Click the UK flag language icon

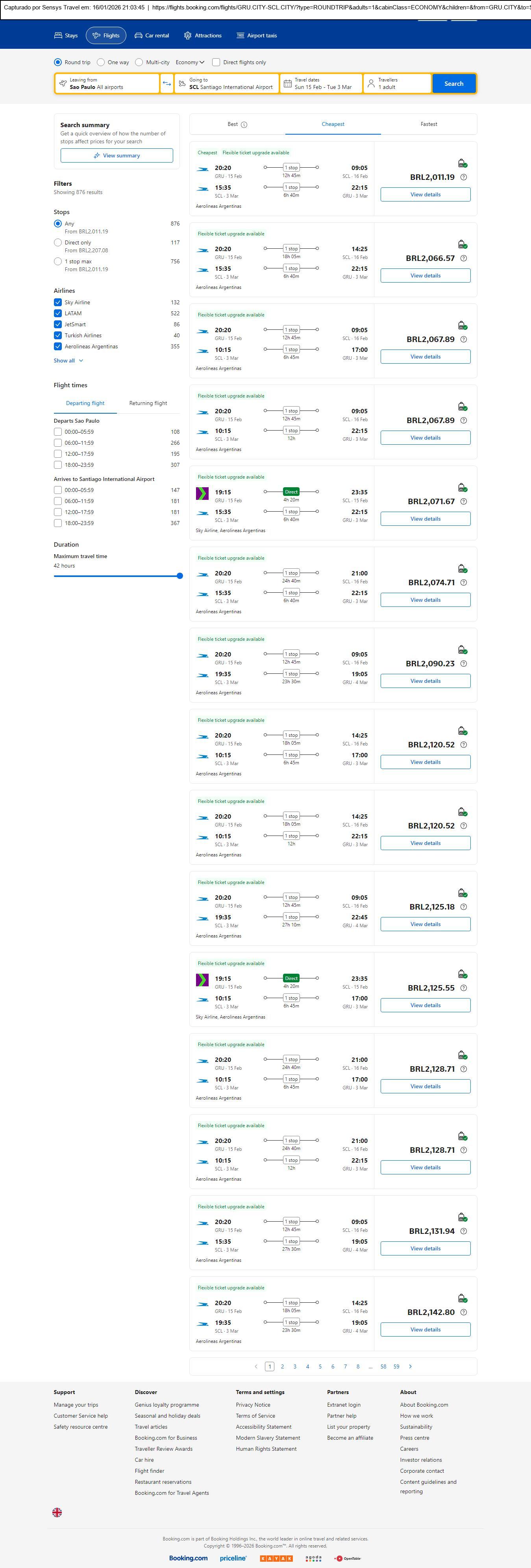(x=57, y=1512)
